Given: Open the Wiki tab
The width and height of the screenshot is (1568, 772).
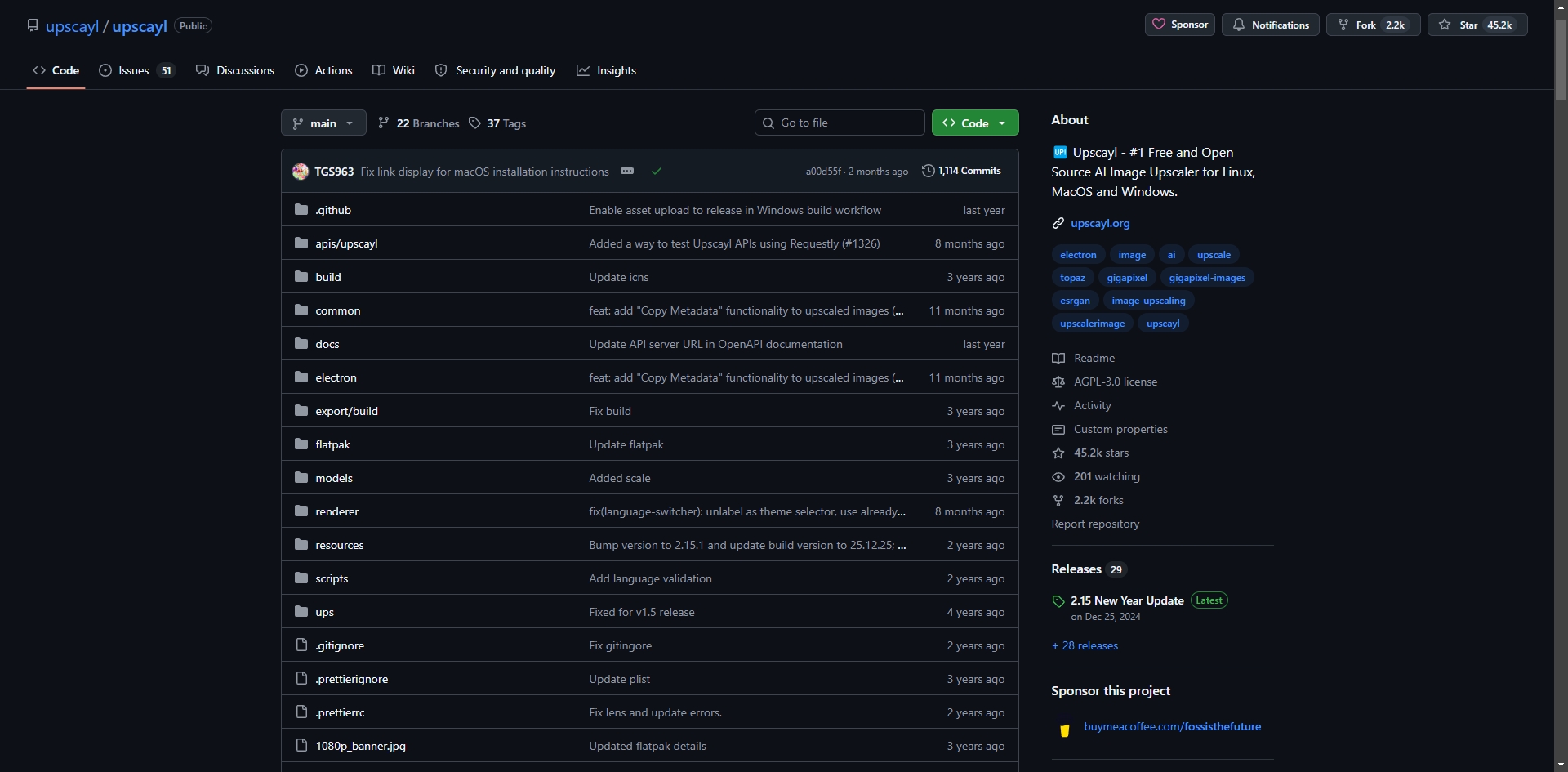Looking at the screenshot, I should (x=394, y=70).
